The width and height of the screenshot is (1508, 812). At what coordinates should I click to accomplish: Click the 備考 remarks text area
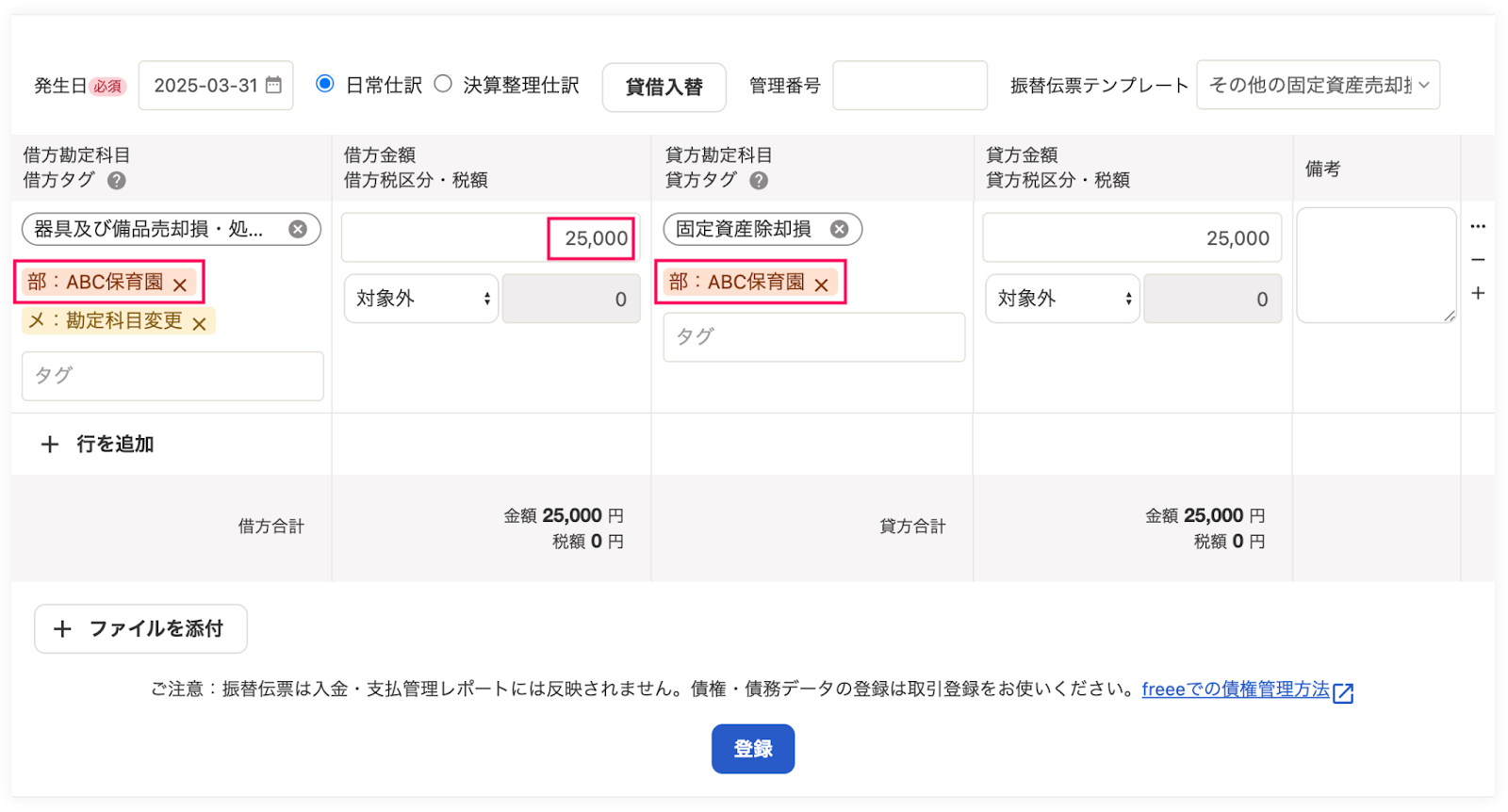pyautogui.click(x=1376, y=265)
